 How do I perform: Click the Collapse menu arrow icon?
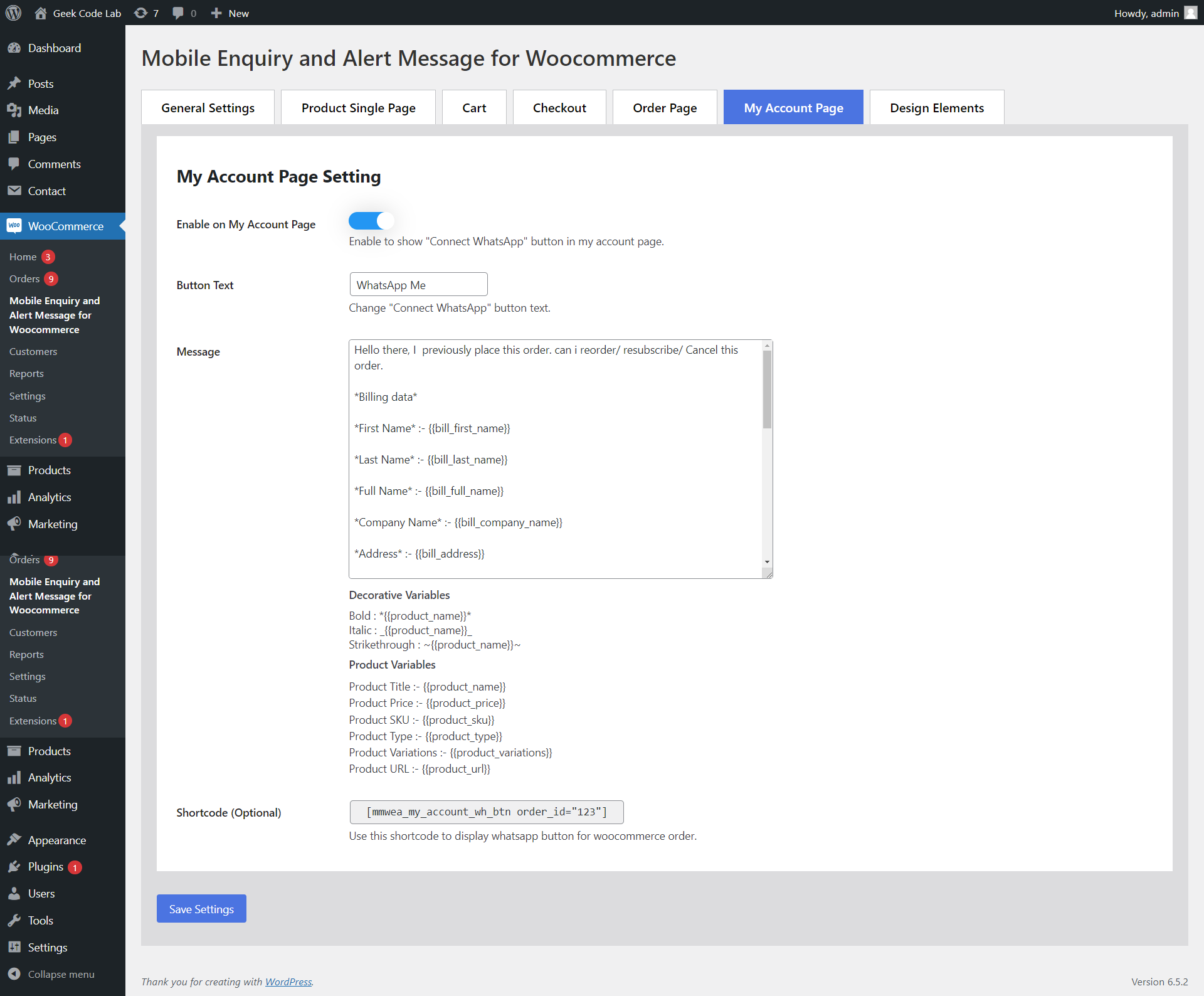coord(14,974)
